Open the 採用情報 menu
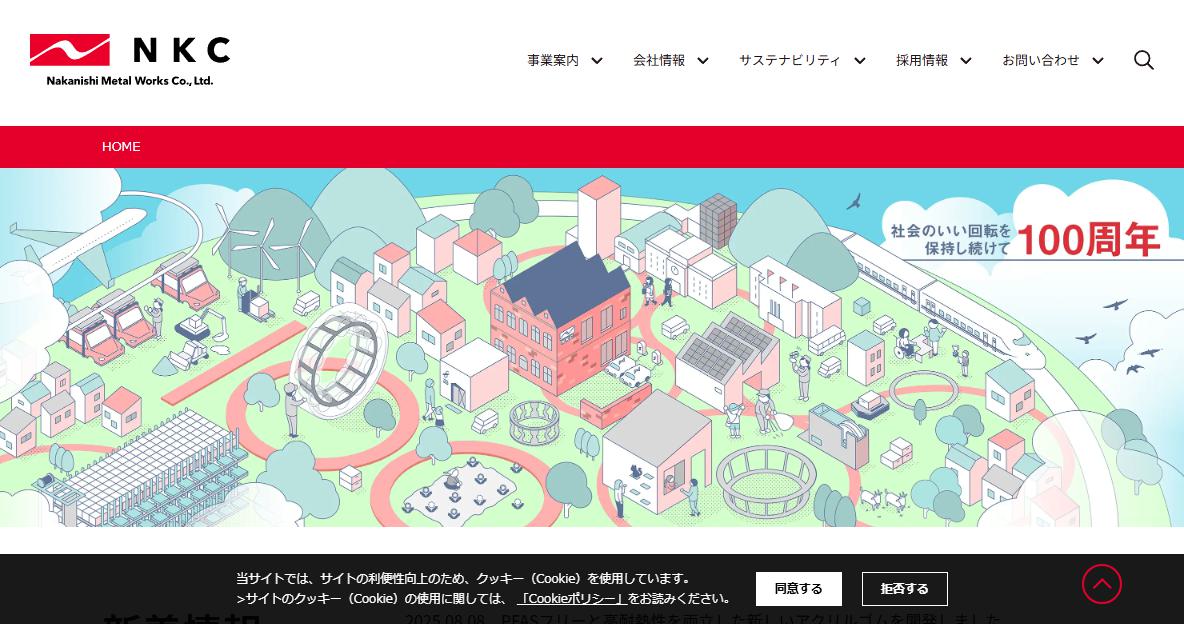This screenshot has height=624, width=1184. (x=921, y=60)
